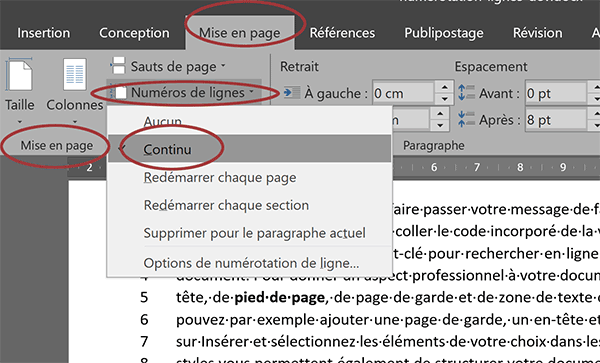Click the spacing after icon
The height and width of the screenshot is (363, 600).
[466, 119]
